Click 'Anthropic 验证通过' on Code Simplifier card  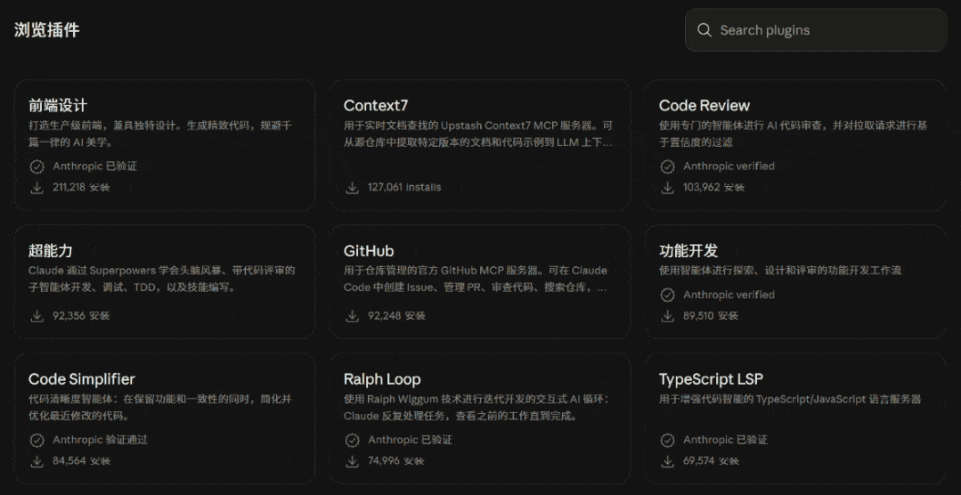100,440
